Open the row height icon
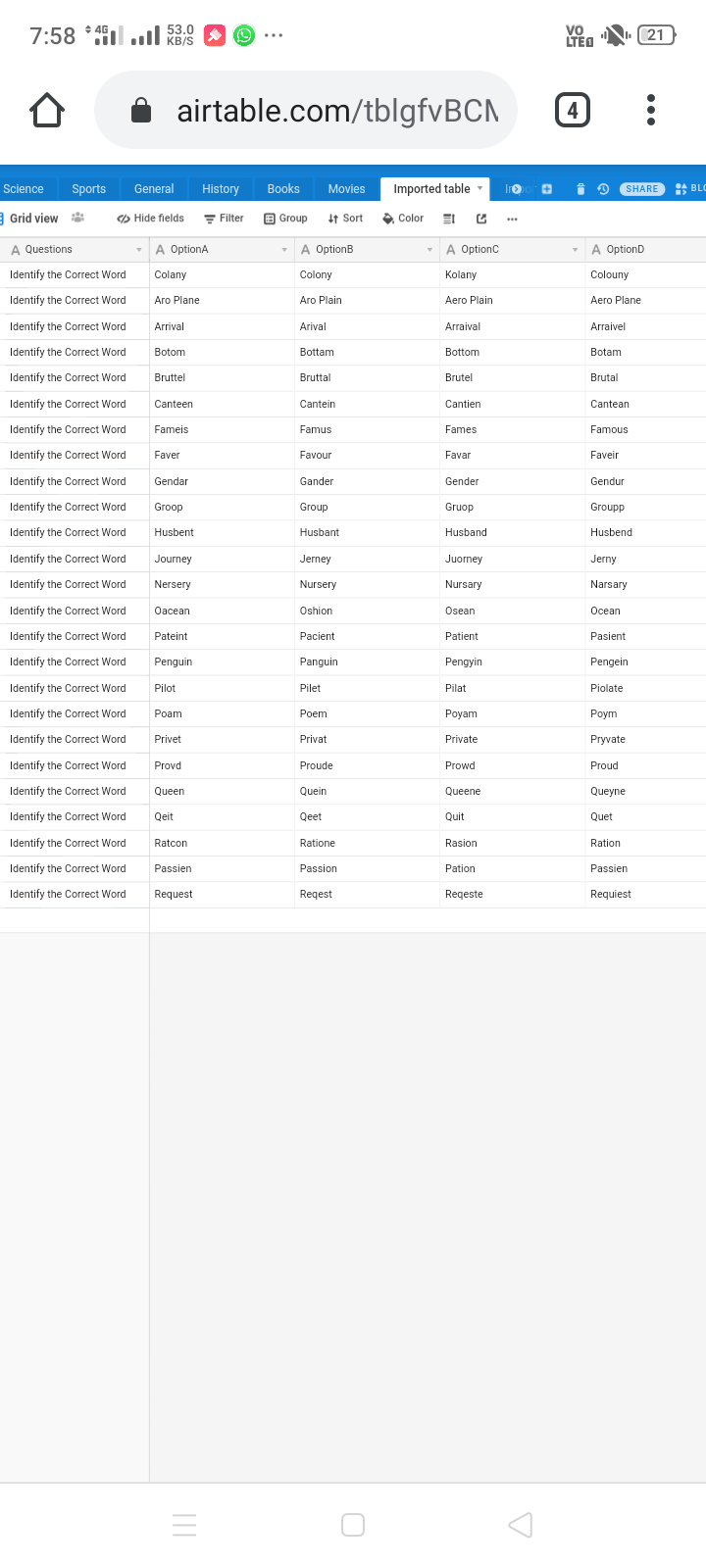The width and height of the screenshot is (706, 1568). [449, 219]
